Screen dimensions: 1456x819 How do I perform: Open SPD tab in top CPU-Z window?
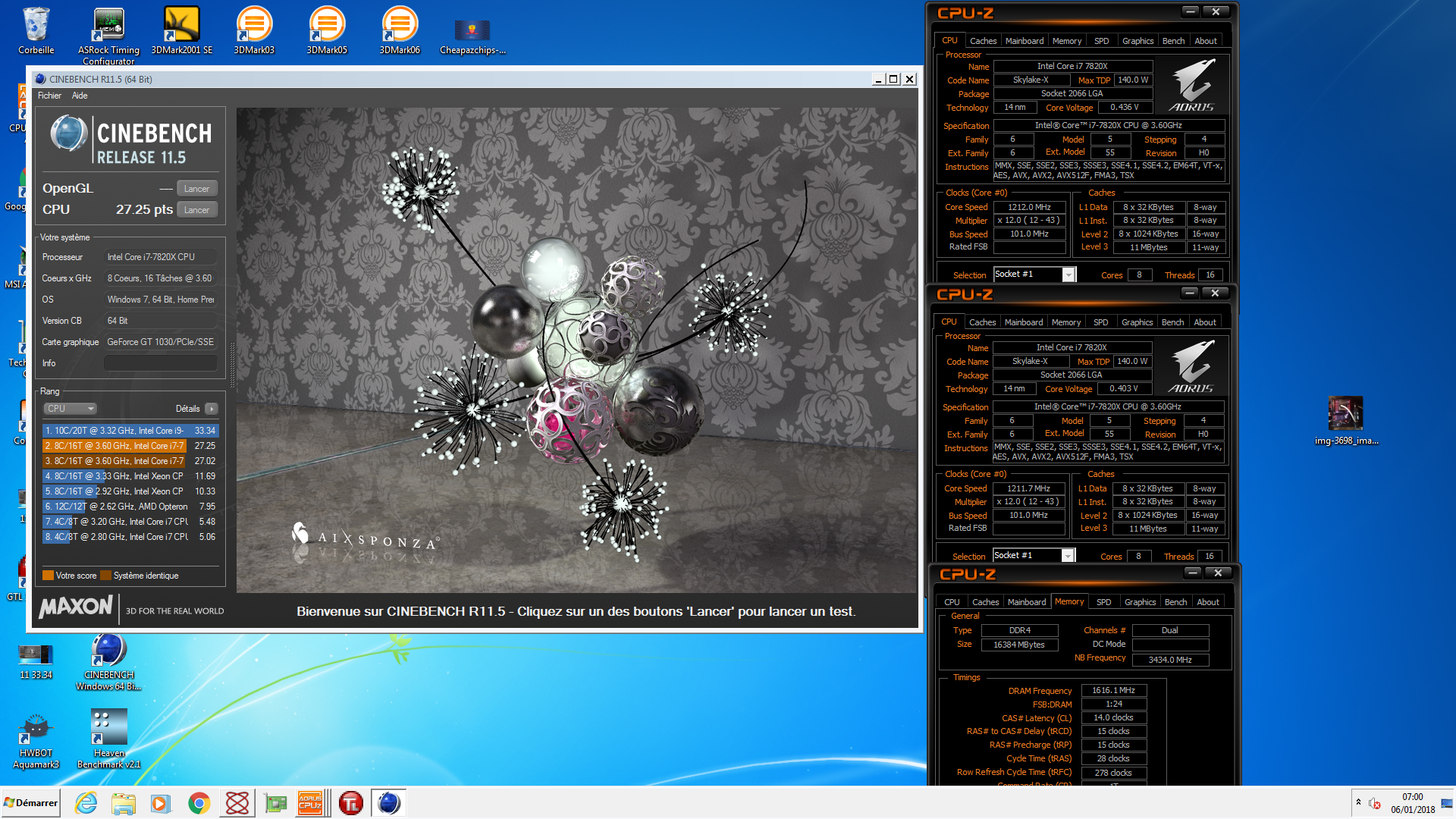coord(1102,41)
